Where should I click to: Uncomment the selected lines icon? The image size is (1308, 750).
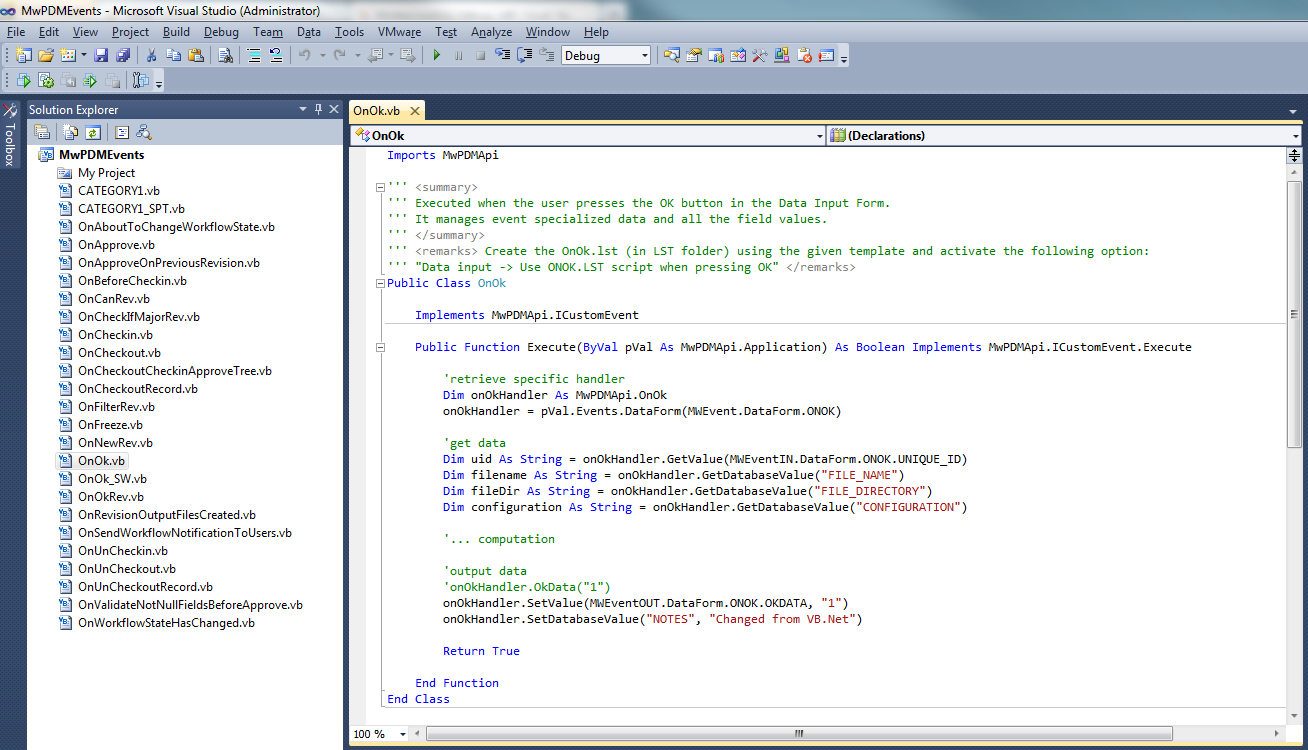pos(275,56)
